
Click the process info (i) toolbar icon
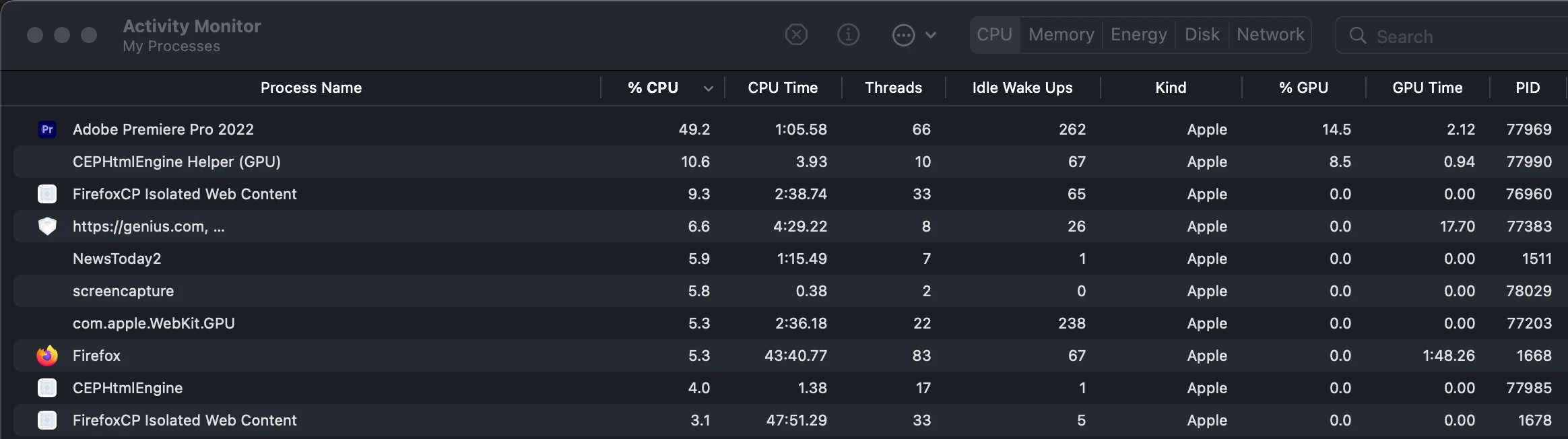(x=848, y=34)
